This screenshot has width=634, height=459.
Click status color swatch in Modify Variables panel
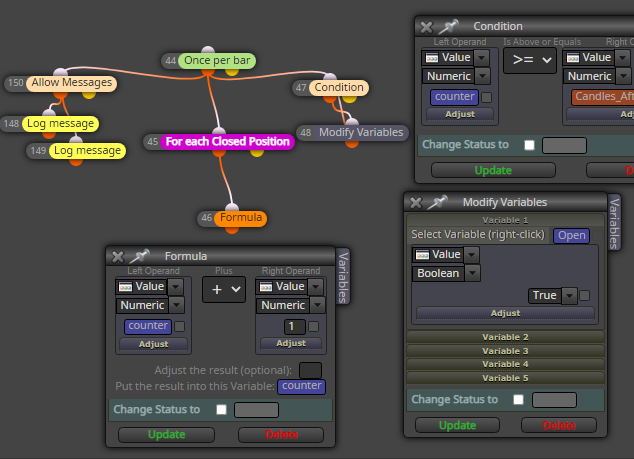(x=554, y=400)
